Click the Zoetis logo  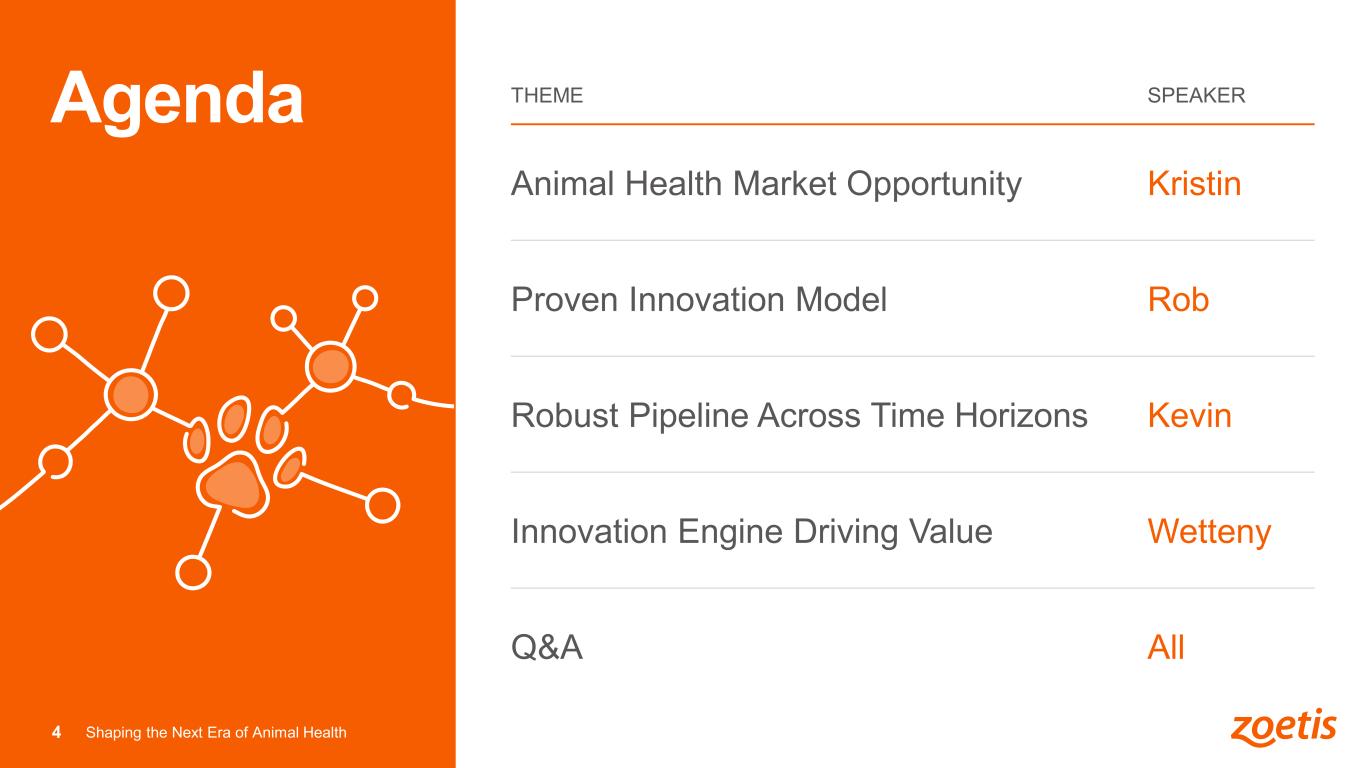point(1283,729)
